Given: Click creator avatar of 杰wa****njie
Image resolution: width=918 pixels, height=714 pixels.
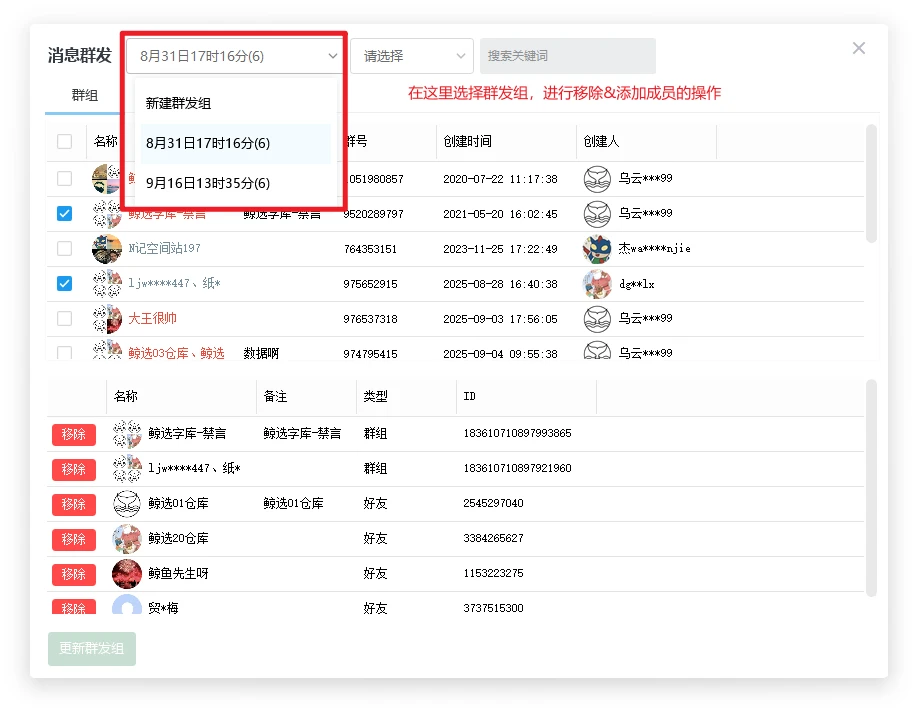Looking at the screenshot, I should pyautogui.click(x=597, y=249).
